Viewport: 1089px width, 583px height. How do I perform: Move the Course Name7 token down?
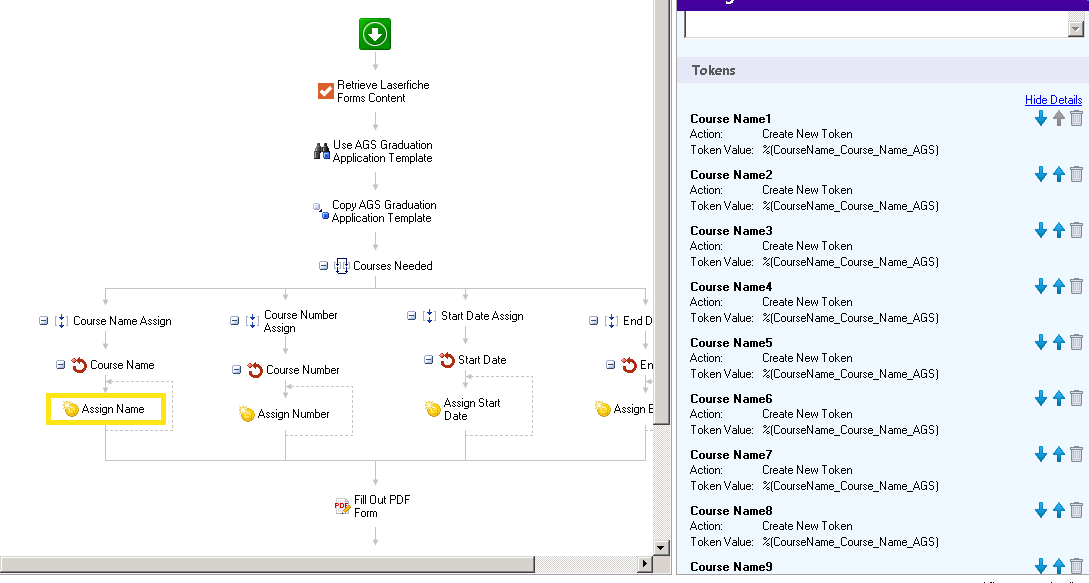tap(1040, 454)
